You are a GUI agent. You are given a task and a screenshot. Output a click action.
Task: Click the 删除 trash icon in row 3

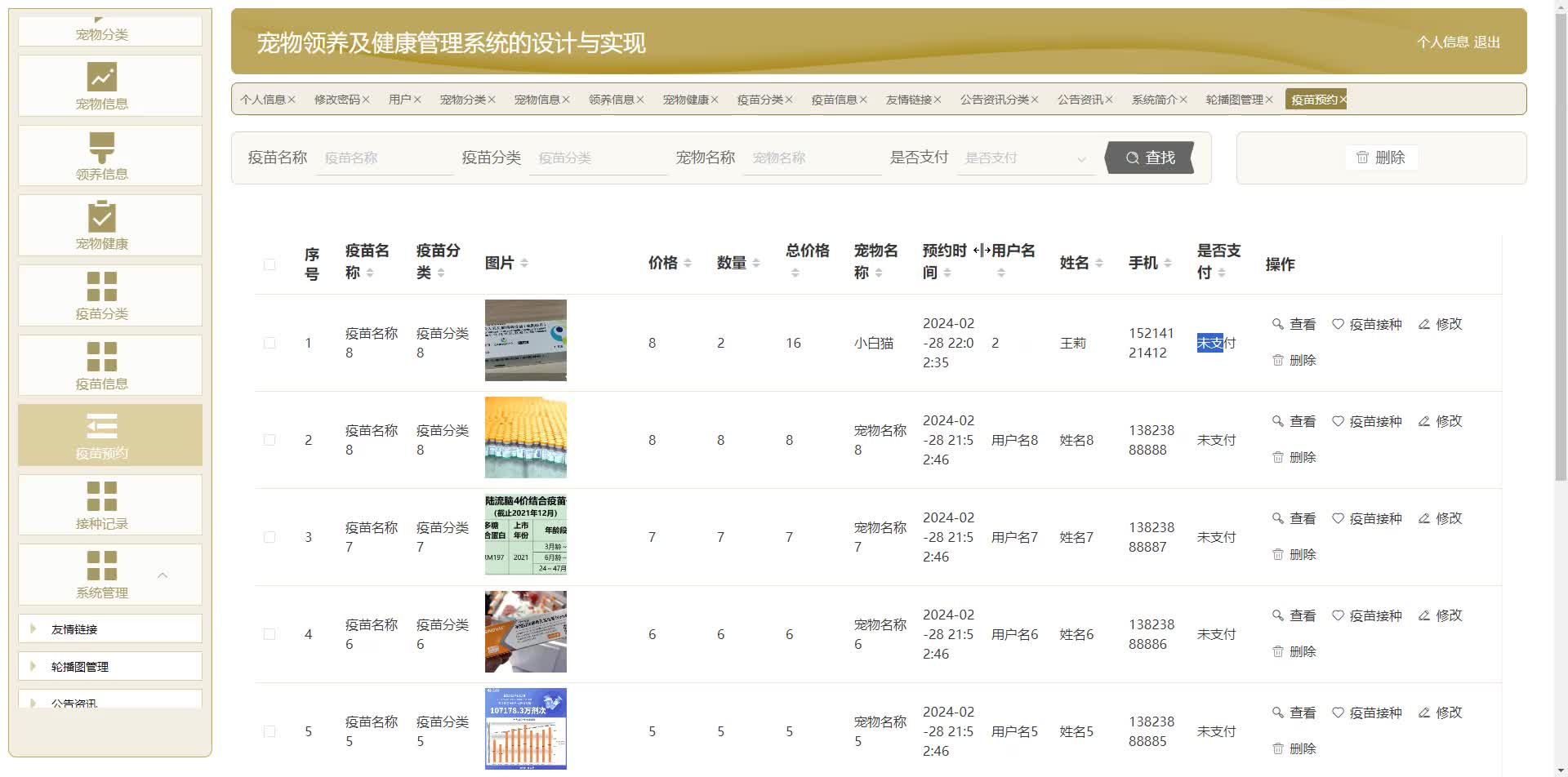pos(1278,554)
